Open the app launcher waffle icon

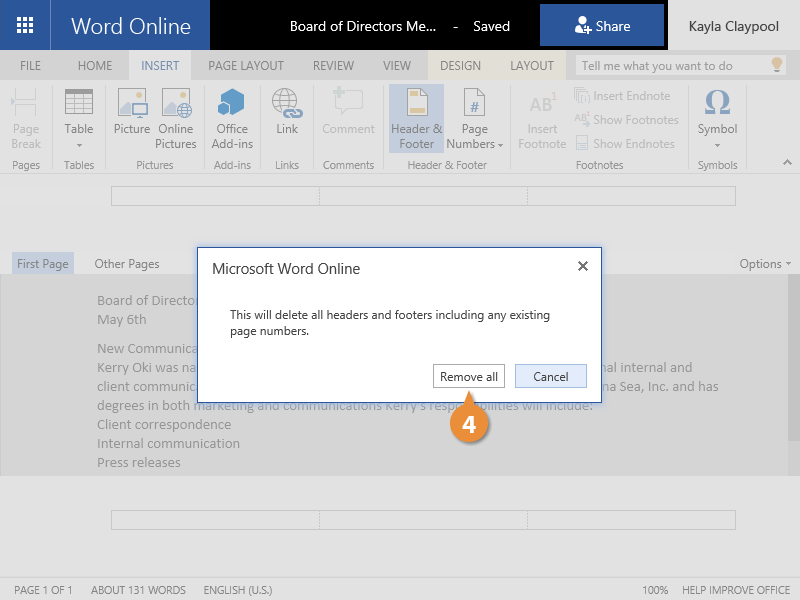click(x=25, y=25)
